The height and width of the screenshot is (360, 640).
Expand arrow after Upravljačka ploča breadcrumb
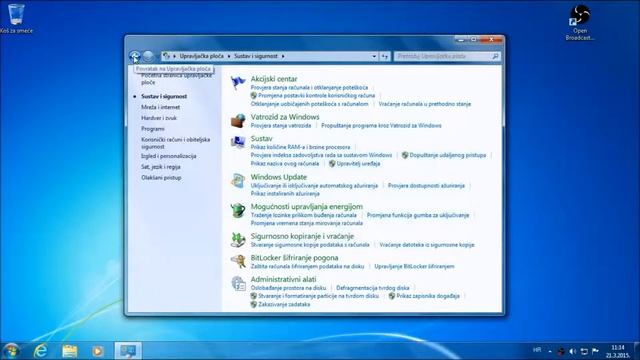[x=229, y=56]
